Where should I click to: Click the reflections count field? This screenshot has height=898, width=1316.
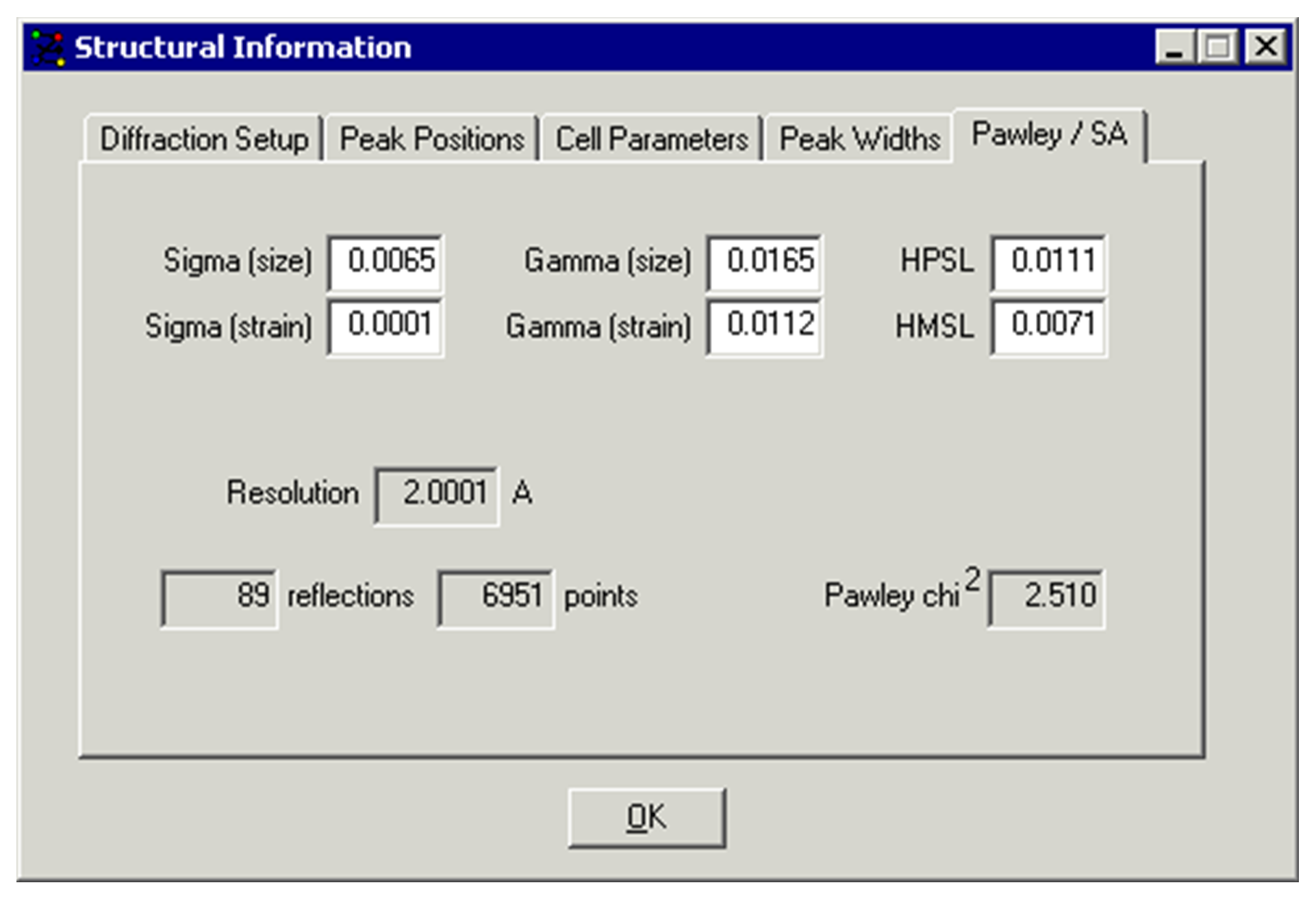220,597
